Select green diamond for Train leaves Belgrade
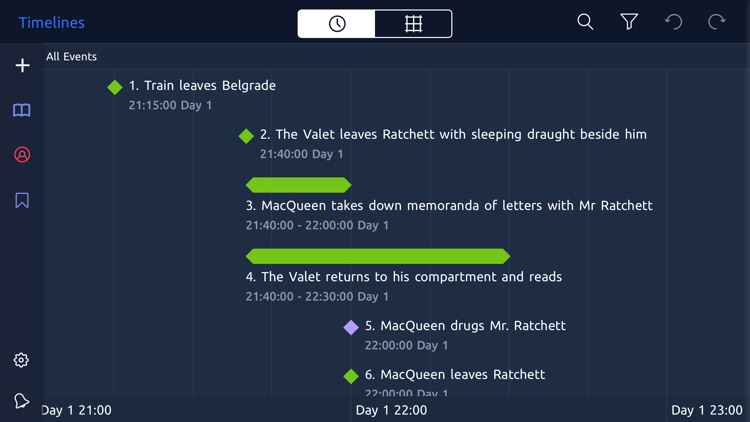750x422 pixels. pos(115,87)
